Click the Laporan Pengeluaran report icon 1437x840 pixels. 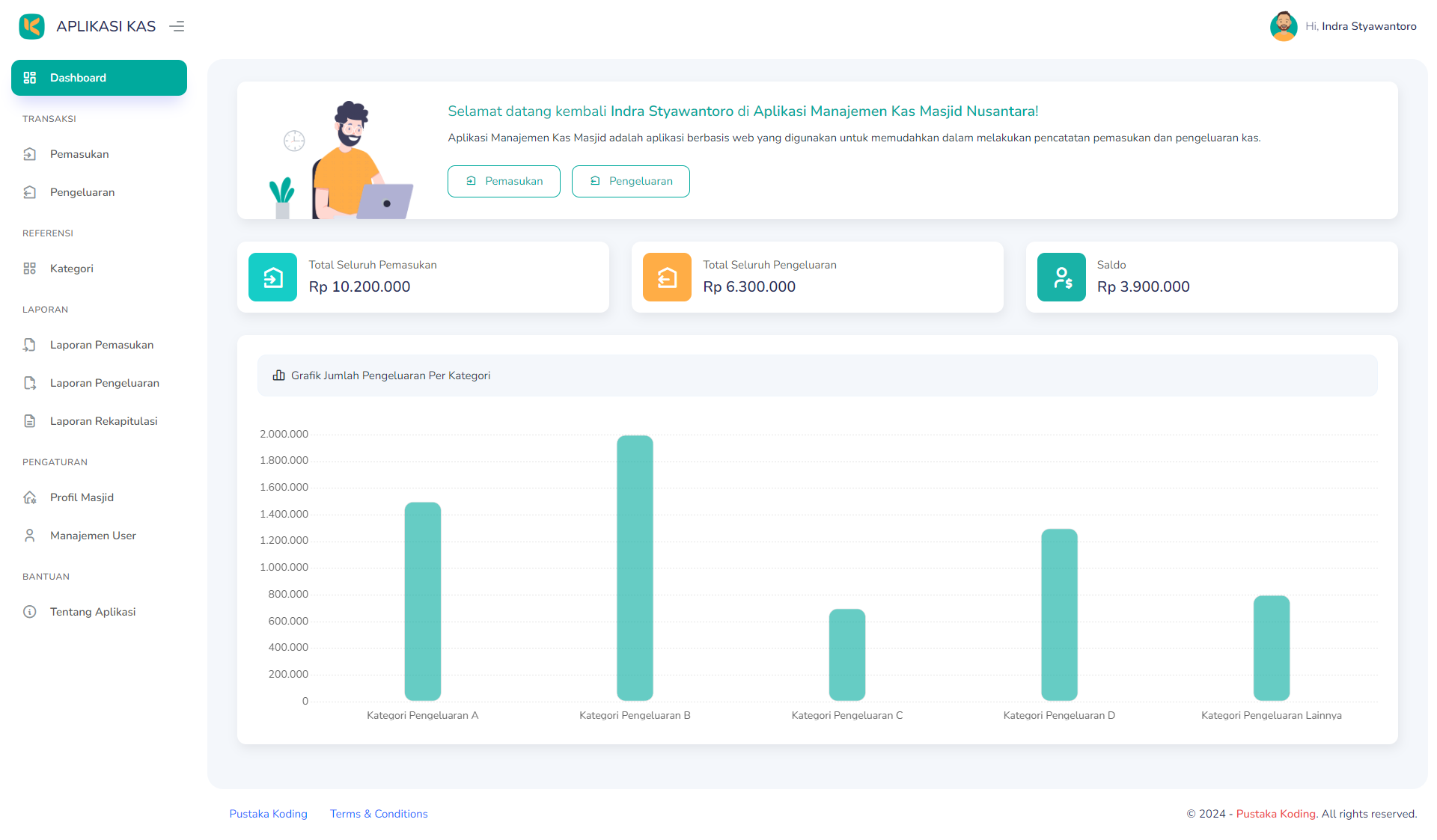click(29, 383)
